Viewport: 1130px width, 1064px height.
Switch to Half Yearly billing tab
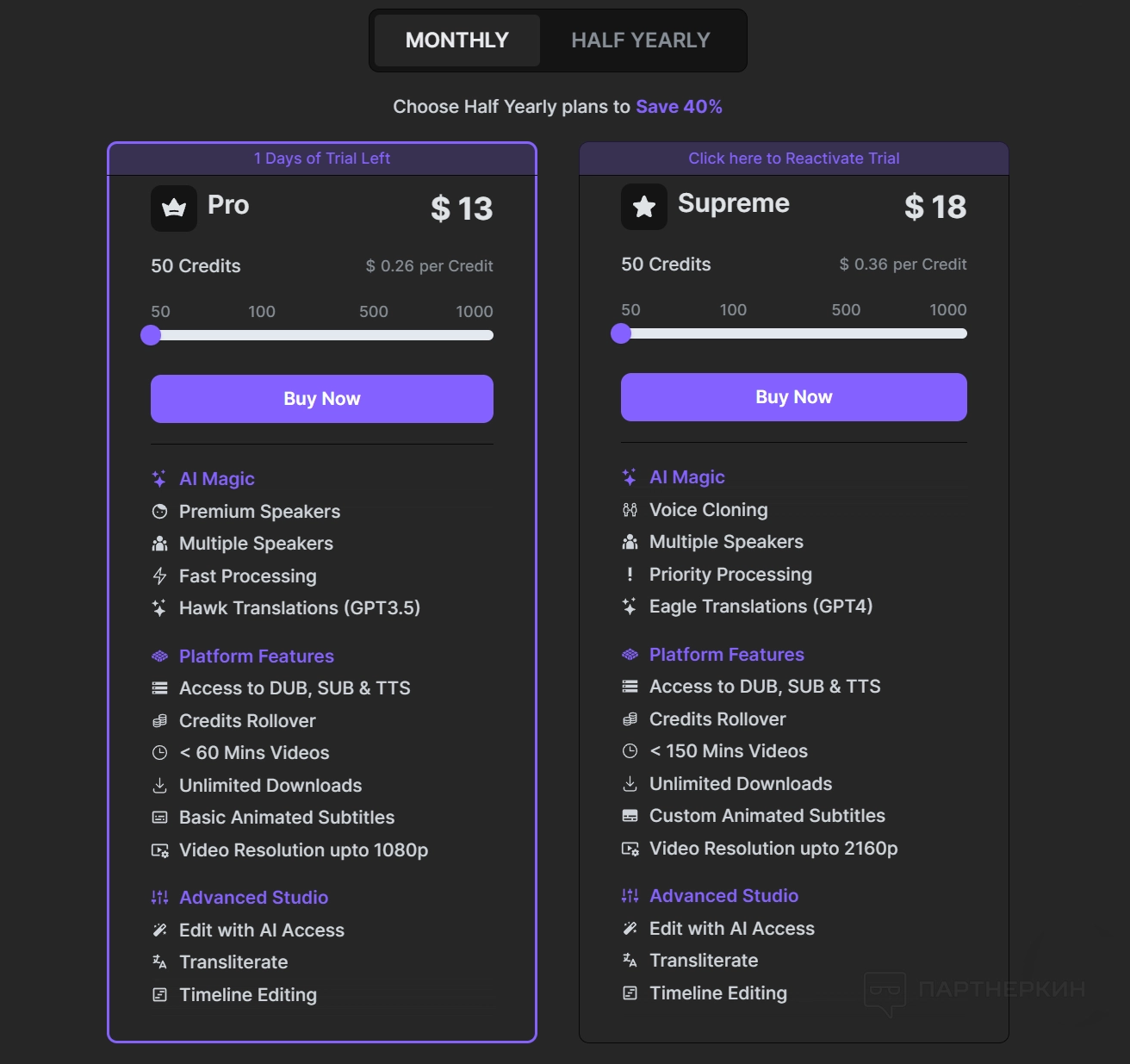coord(641,40)
